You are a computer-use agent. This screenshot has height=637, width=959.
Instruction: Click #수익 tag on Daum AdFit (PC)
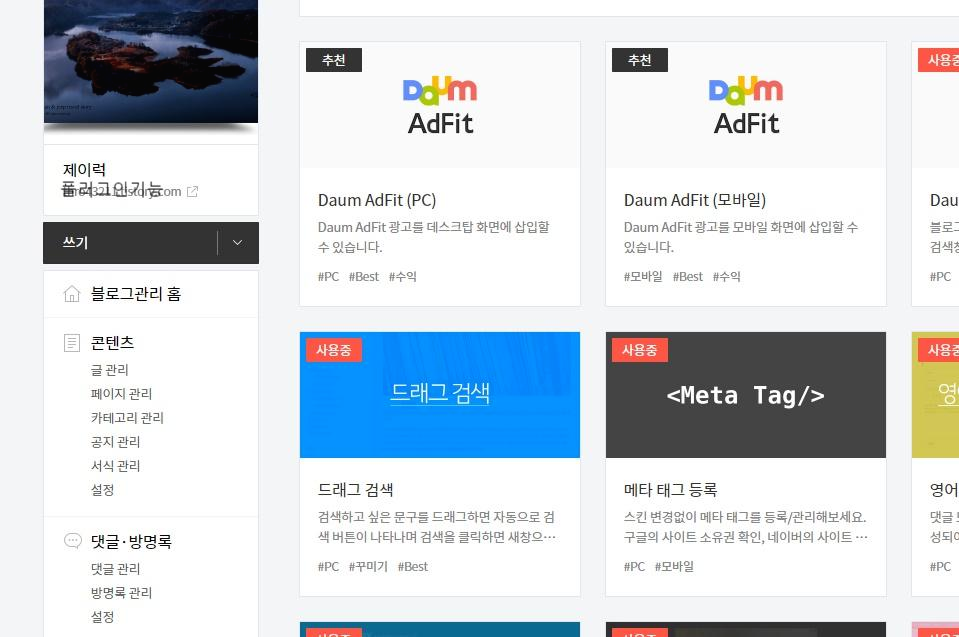(402, 276)
